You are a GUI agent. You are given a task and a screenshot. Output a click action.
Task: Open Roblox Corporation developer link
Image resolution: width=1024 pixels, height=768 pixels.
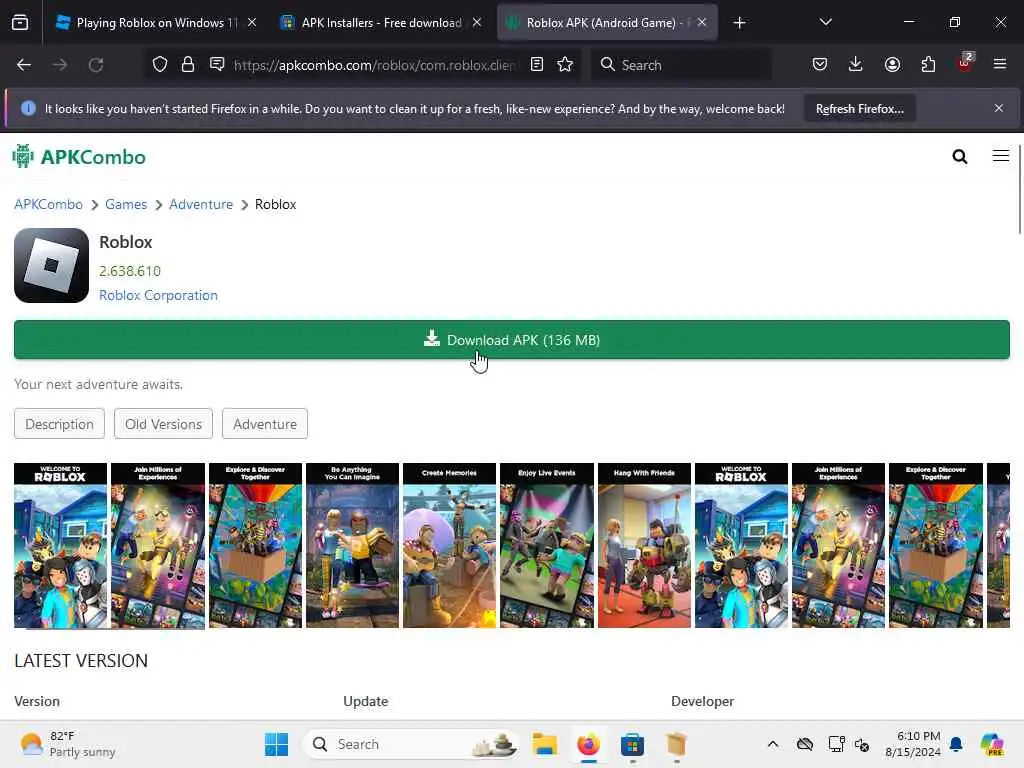pyautogui.click(x=158, y=295)
